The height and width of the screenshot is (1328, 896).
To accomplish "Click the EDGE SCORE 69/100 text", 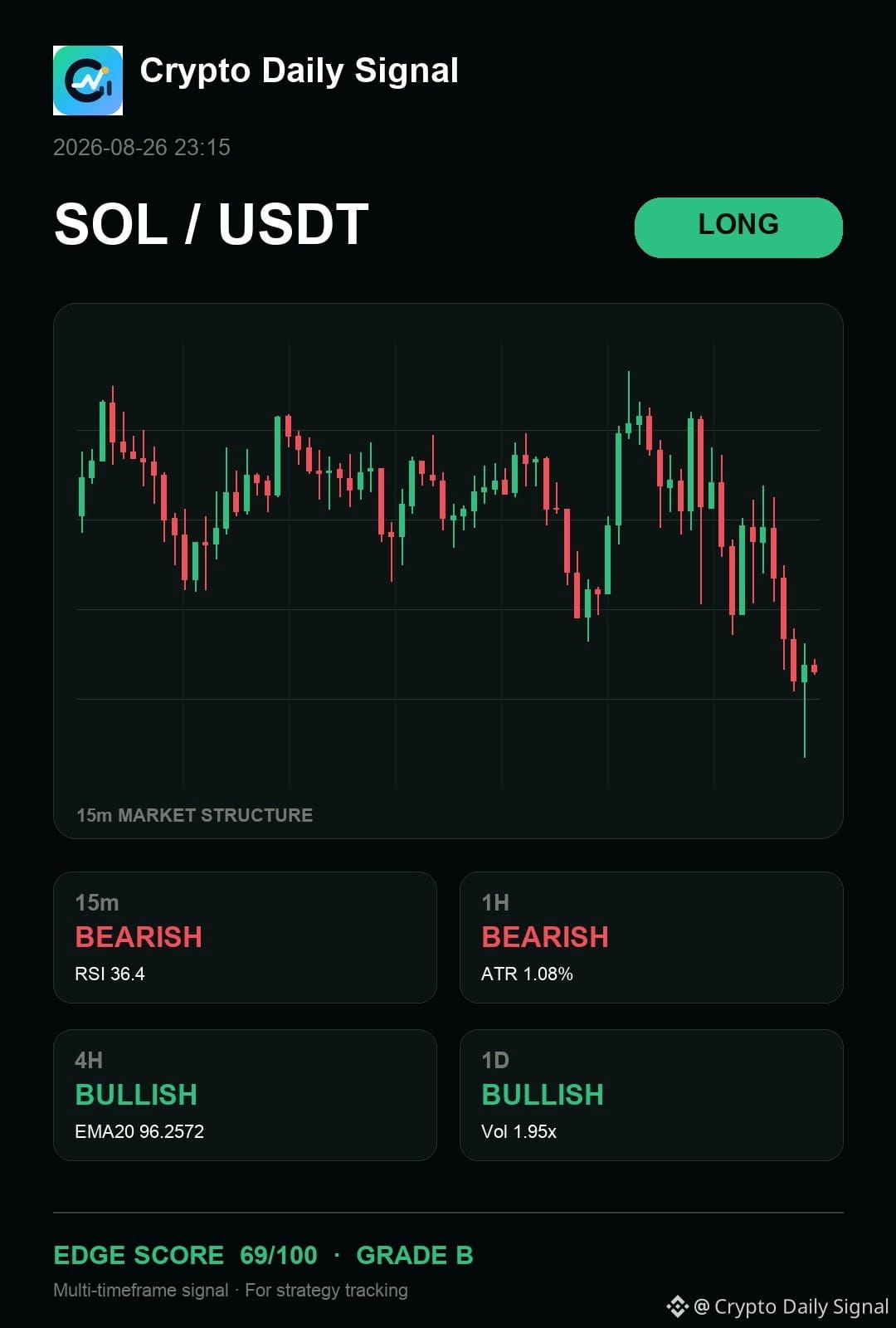I will [x=185, y=1255].
